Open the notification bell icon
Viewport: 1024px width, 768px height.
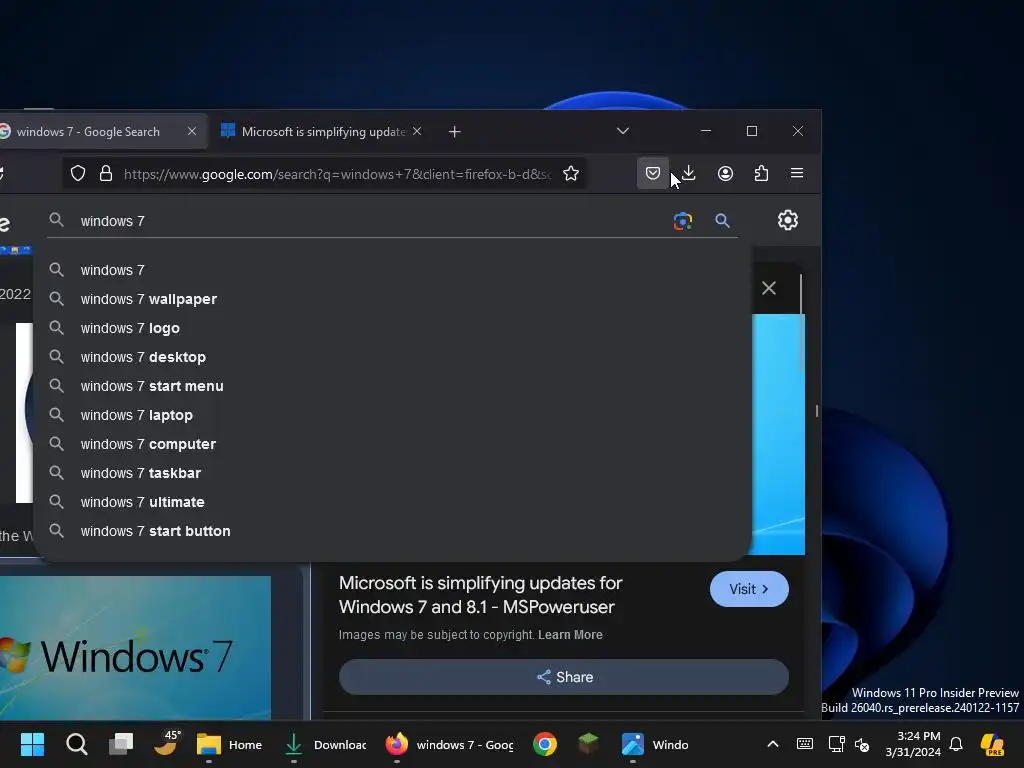coord(956,744)
